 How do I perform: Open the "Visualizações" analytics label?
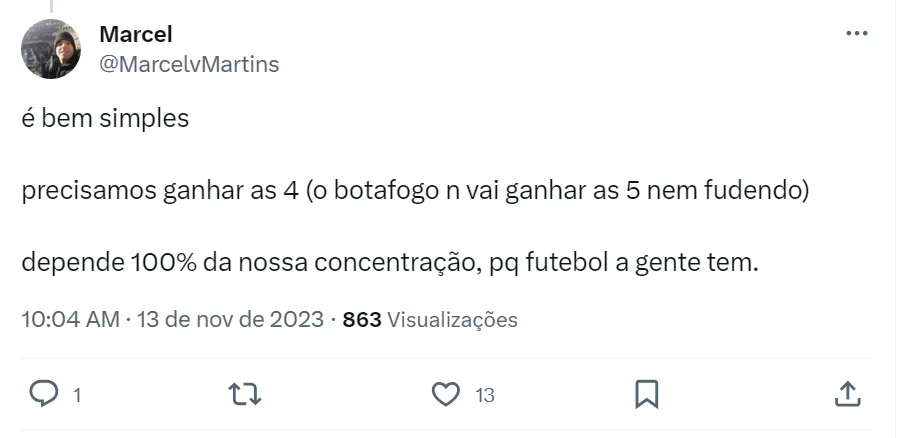tap(452, 320)
